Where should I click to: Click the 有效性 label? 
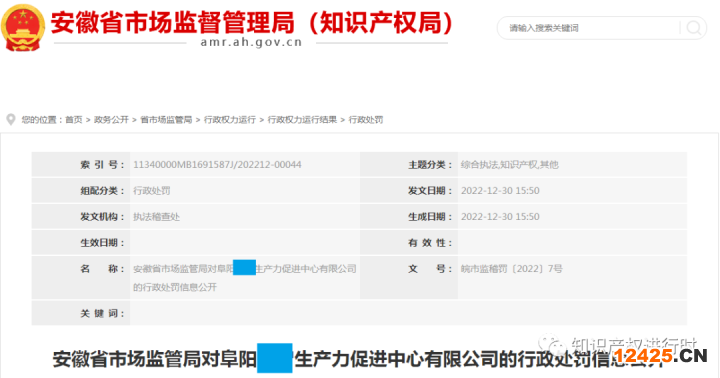click(x=430, y=243)
